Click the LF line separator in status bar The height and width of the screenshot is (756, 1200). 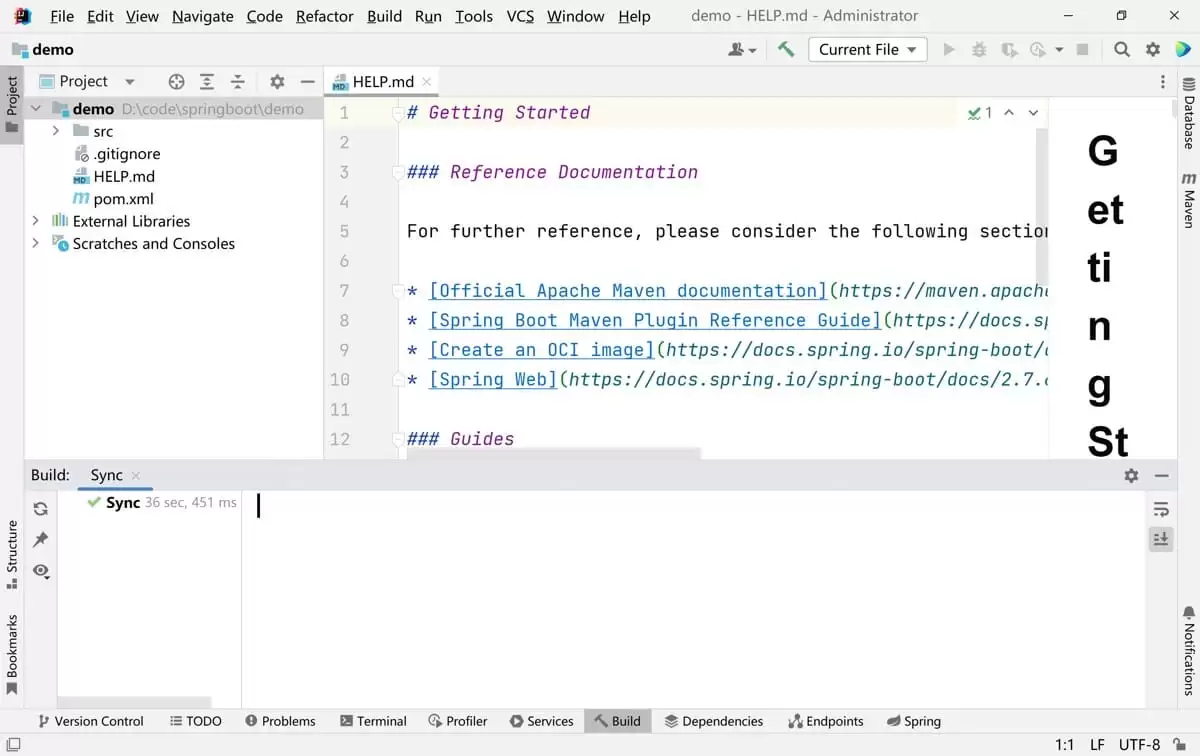[x=1097, y=745]
